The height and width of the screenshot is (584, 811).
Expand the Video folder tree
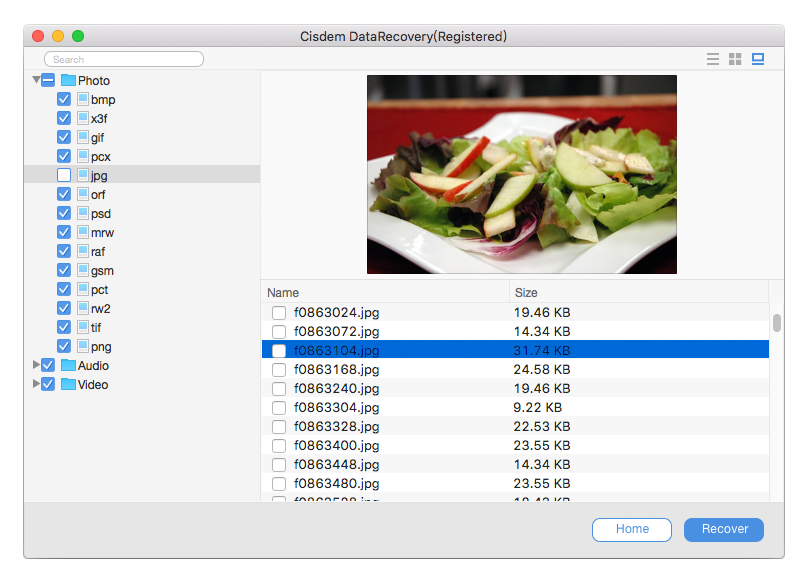pos(36,384)
